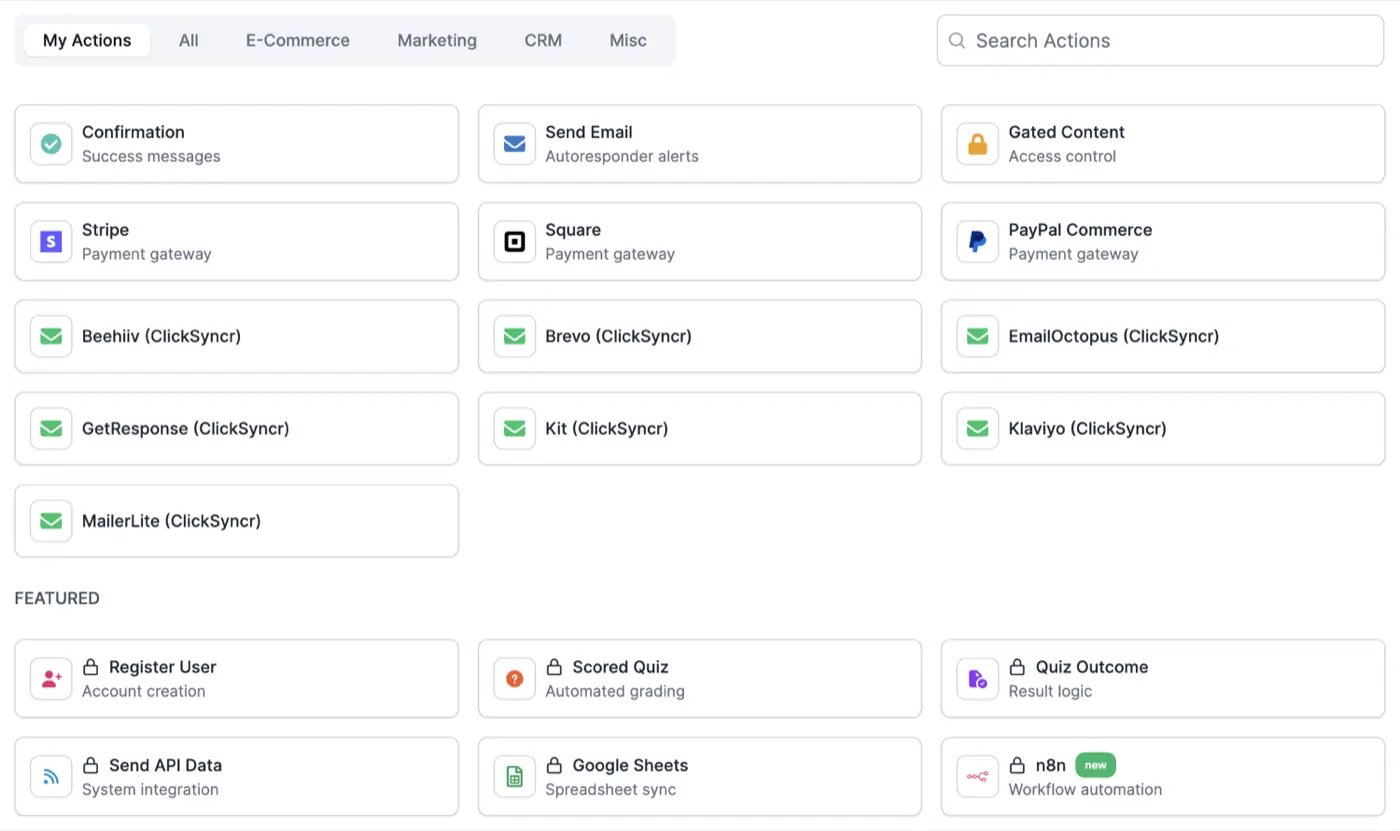Select the GetResponse (ClickSyncr) title
1400x831 pixels.
[185, 428]
